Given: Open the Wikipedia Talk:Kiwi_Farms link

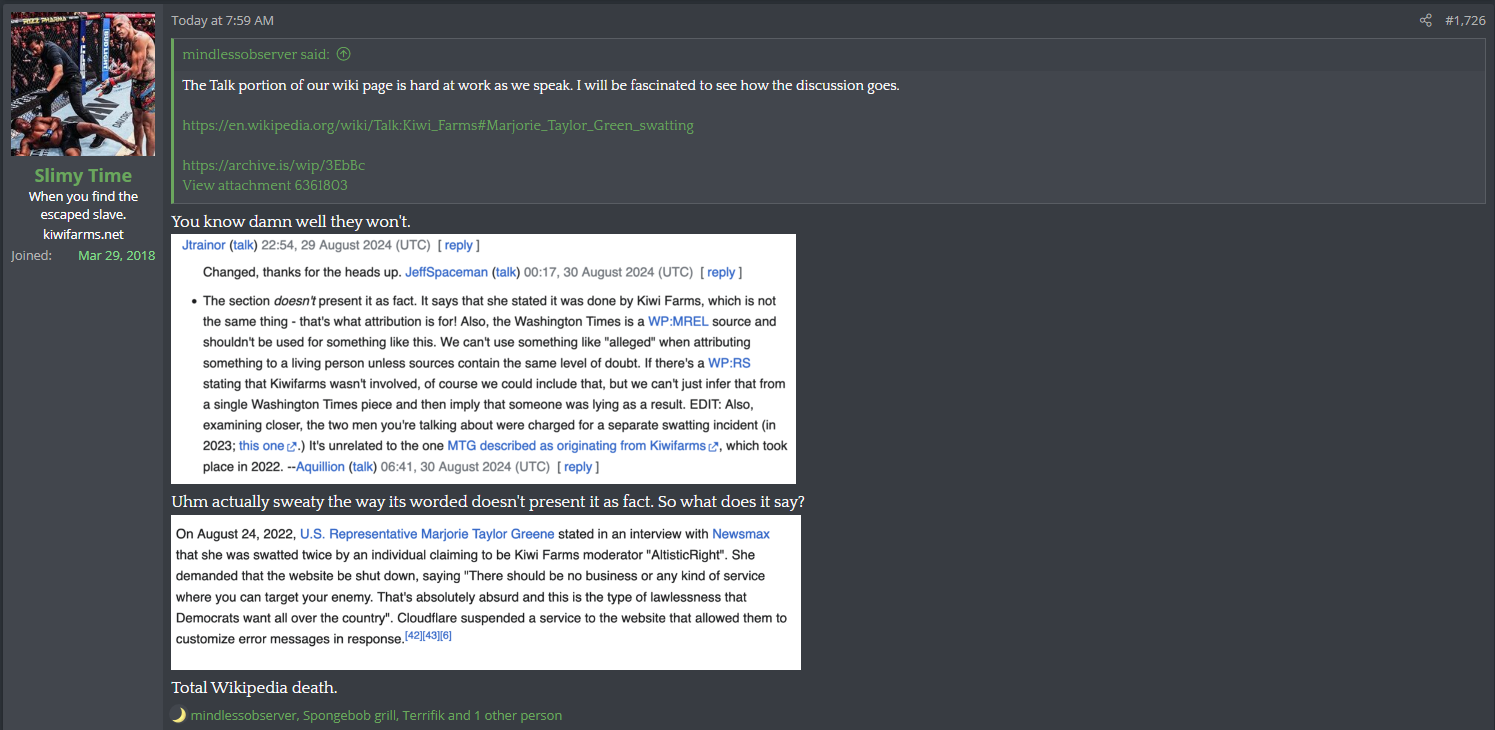Looking at the screenshot, I should click(438, 125).
